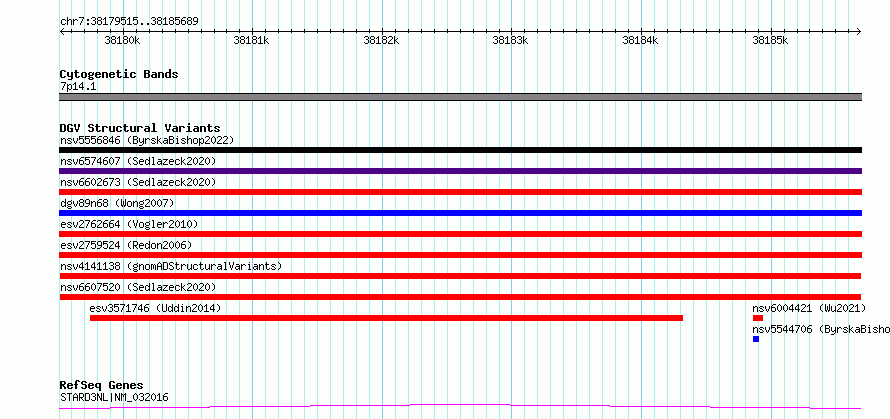Image resolution: width=890 pixels, height=419 pixels.
Task: Open variant nsv5544706 label
Action: tap(821, 329)
